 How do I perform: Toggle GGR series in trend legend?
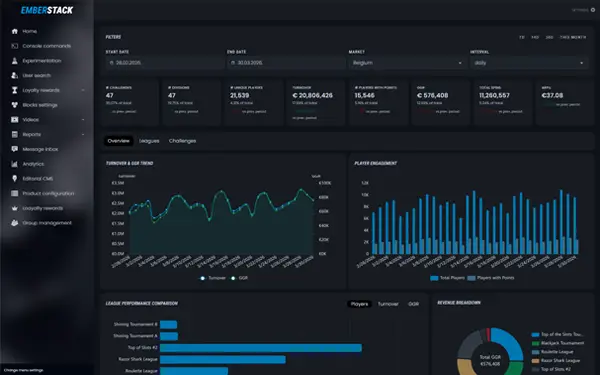coord(240,278)
